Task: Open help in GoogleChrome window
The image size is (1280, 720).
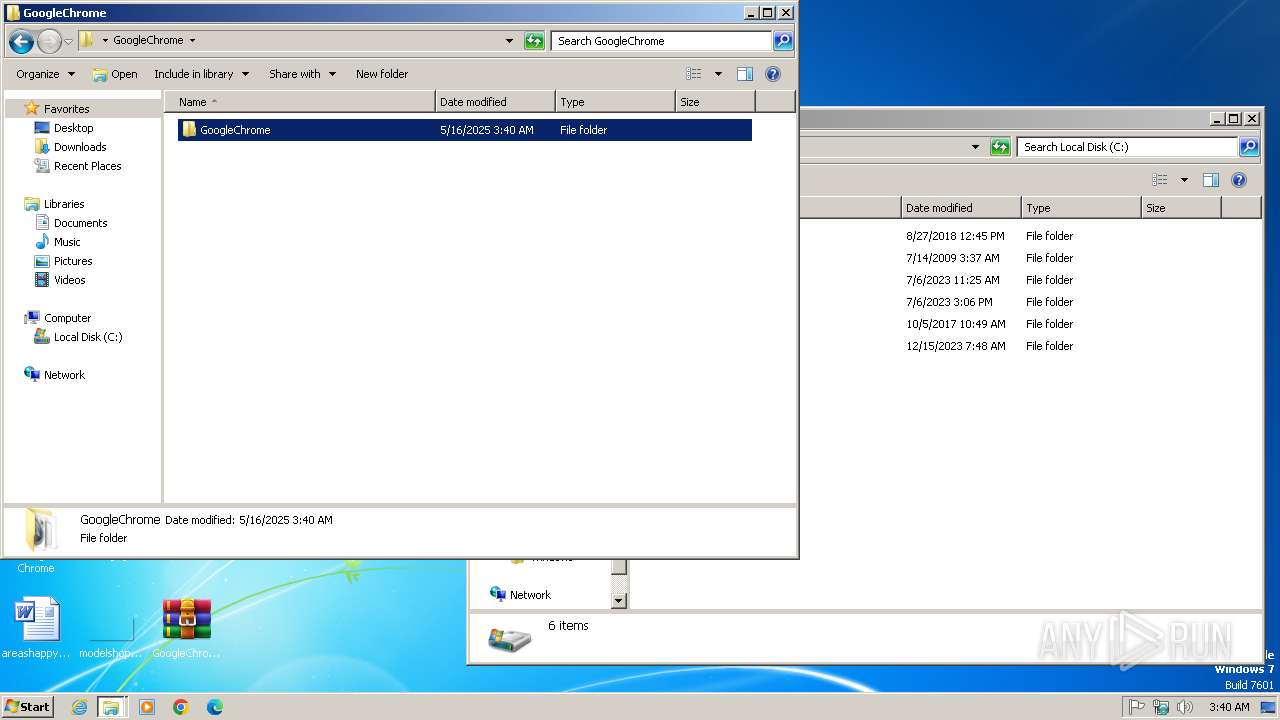Action: coord(773,74)
